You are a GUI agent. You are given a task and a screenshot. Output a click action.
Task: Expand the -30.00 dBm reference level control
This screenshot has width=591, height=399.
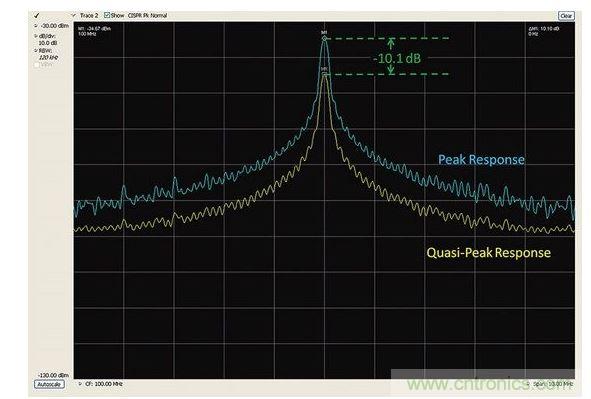point(36,26)
